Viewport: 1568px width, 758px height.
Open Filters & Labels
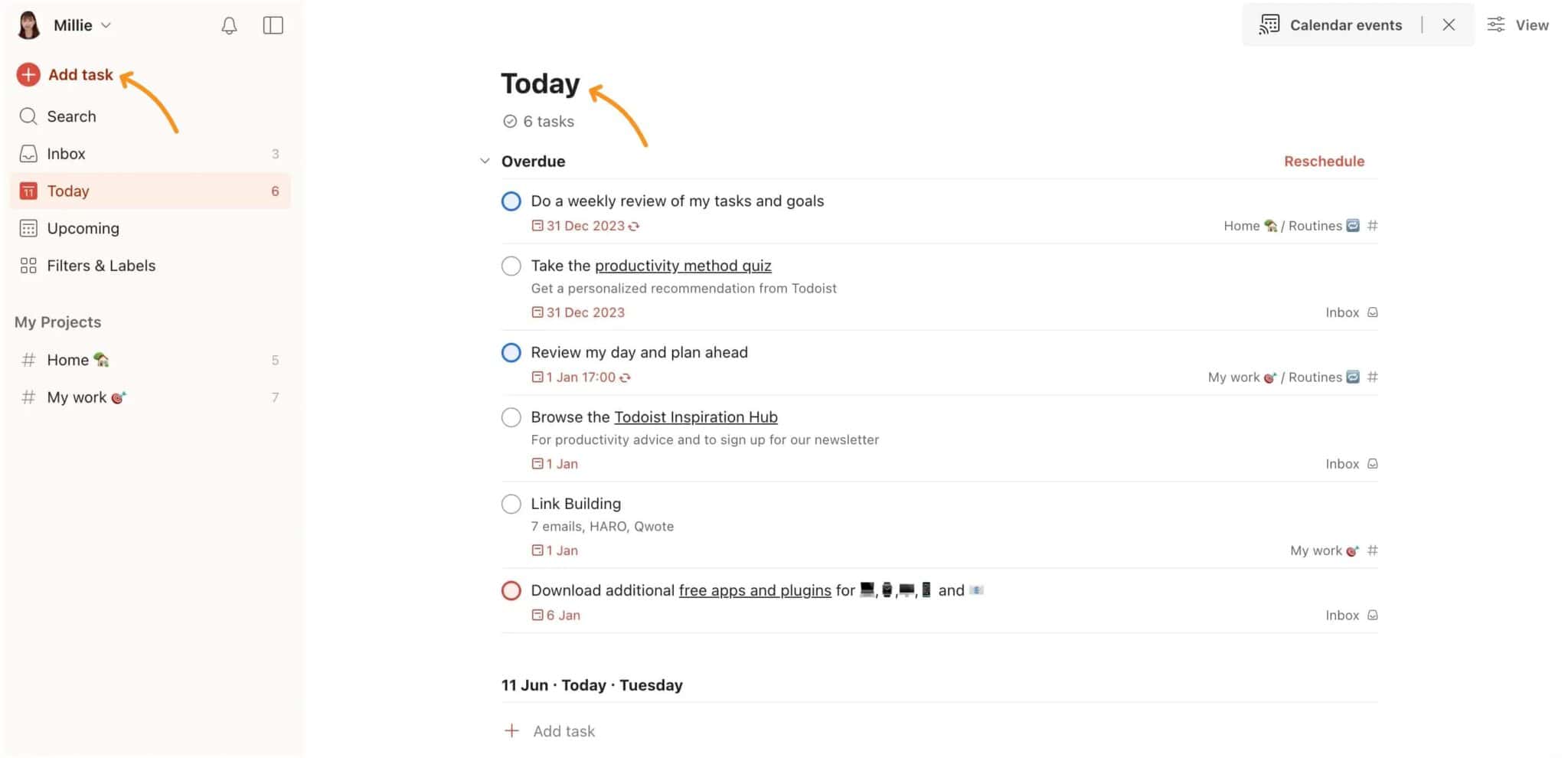point(101,265)
